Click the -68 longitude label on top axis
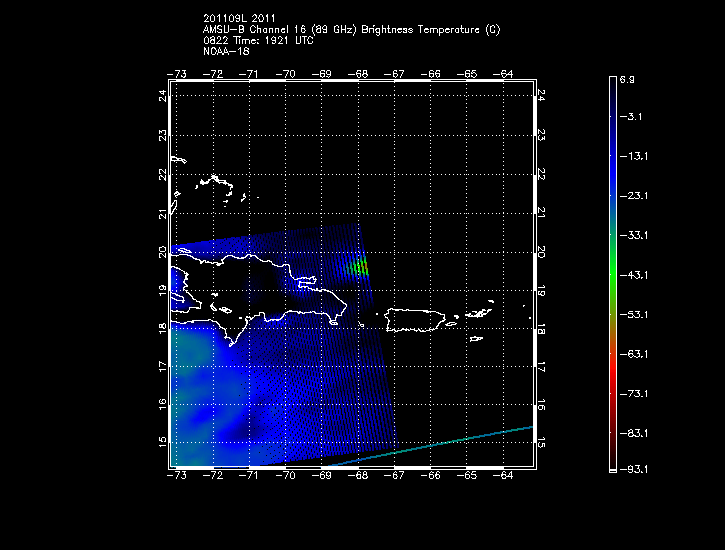The height and width of the screenshot is (550, 725). point(358,73)
